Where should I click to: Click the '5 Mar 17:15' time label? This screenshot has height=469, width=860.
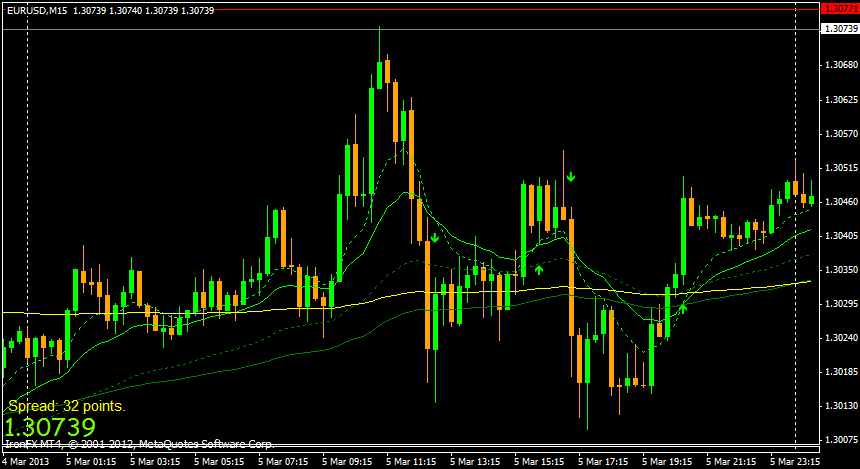click(x=602, y=462)
